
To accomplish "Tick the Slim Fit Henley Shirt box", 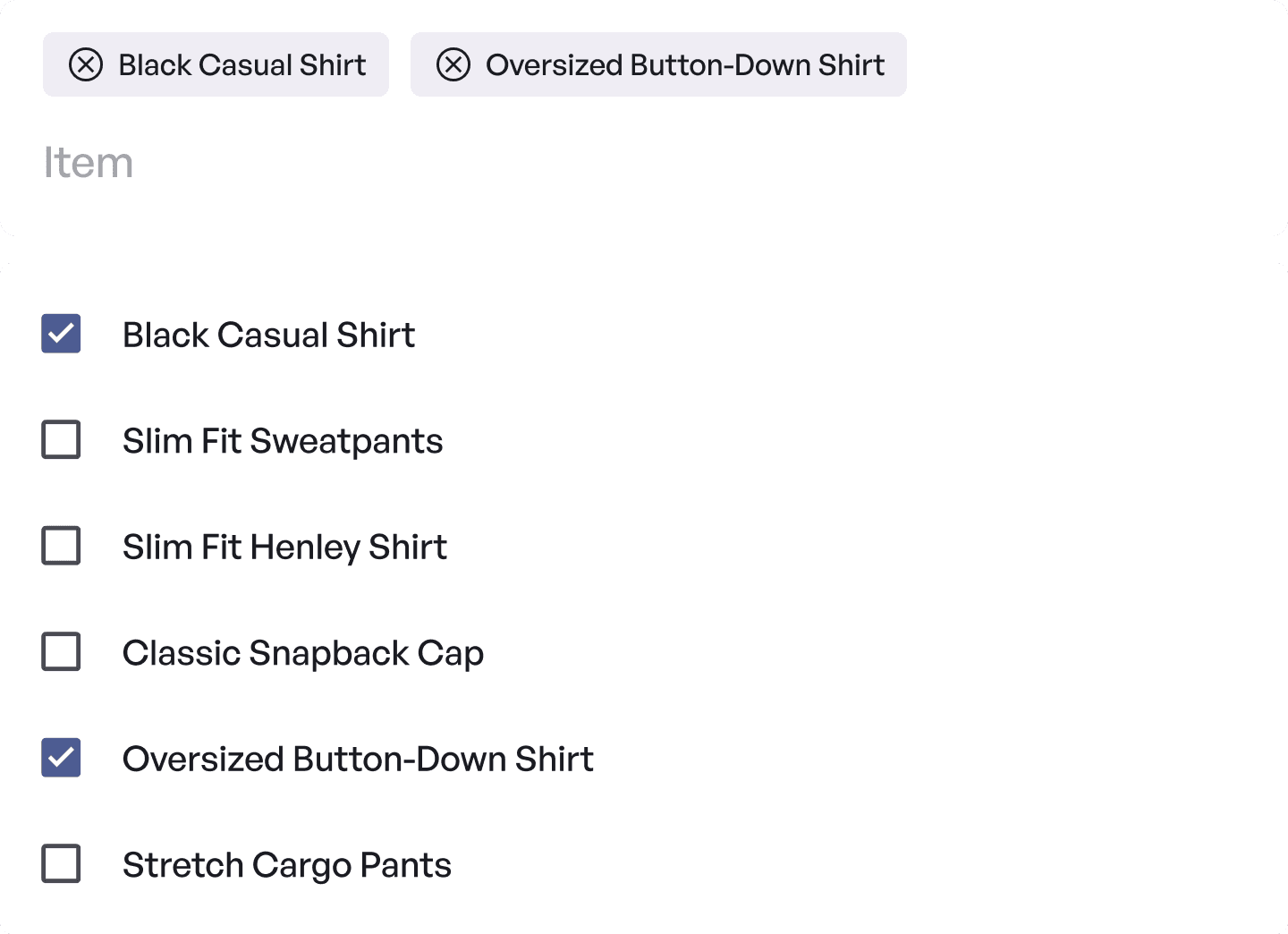I will pyautogui.click(x=61, y=546).
